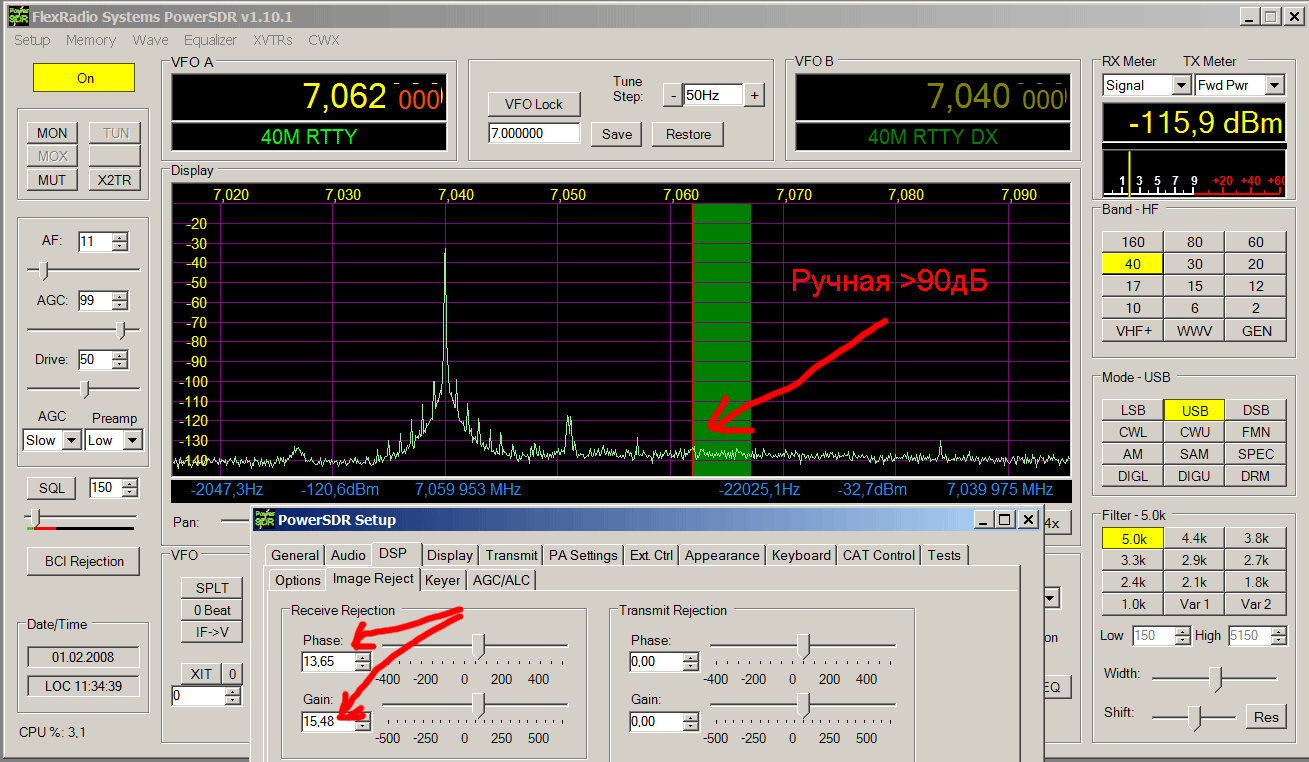Click the tune step plus button
1309x762 pixels.
pyautogui.click(x=754, y=96)
